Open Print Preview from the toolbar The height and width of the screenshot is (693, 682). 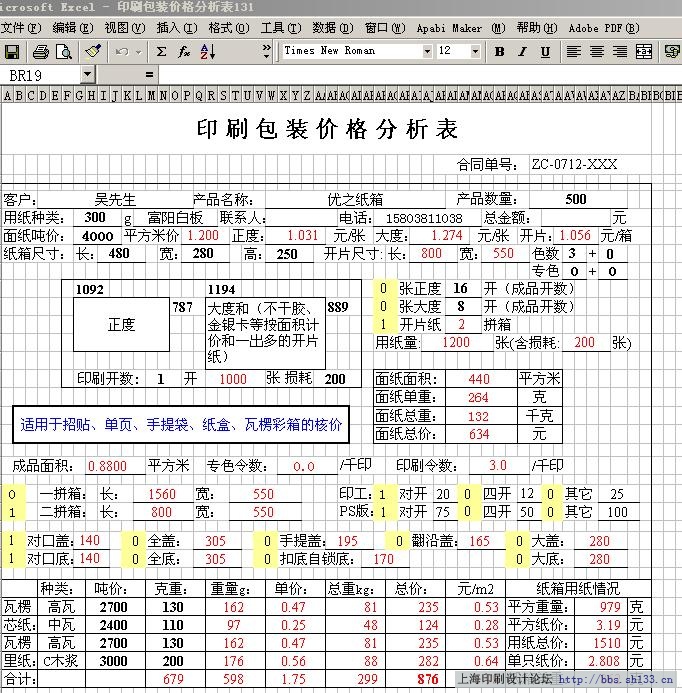63,51
